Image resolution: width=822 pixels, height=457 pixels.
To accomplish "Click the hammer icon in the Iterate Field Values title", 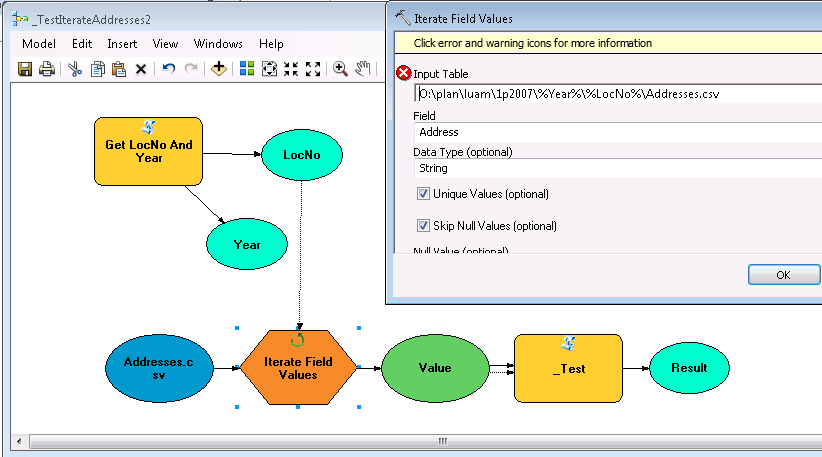I will coord(403,18).
